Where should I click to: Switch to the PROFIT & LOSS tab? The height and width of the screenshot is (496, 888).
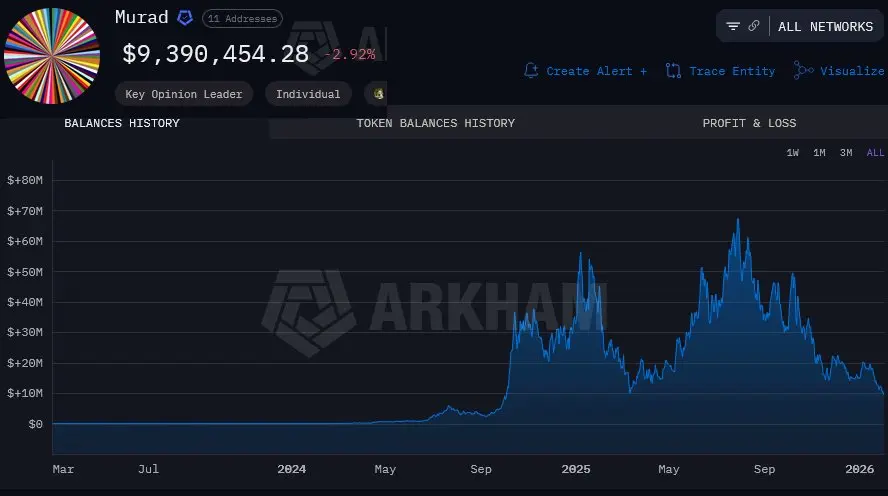749,123
